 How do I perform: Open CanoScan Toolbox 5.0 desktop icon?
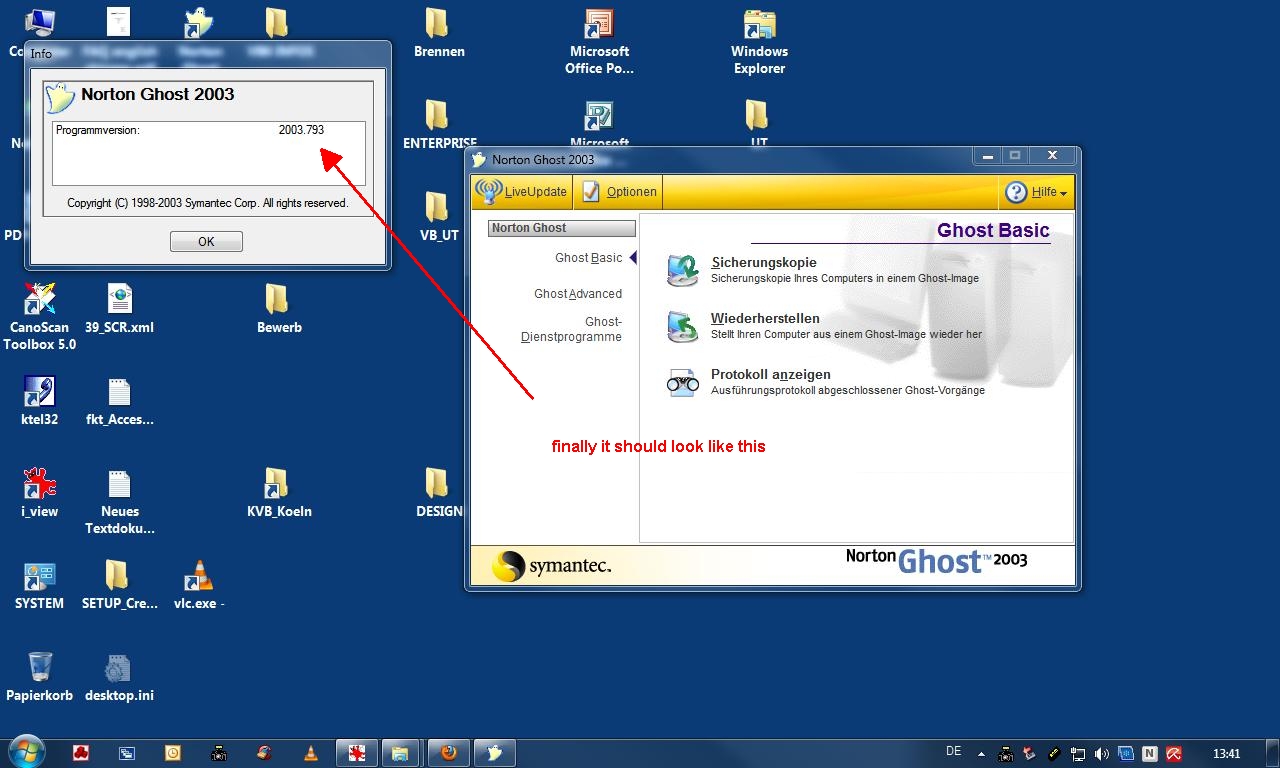(39, 300)
